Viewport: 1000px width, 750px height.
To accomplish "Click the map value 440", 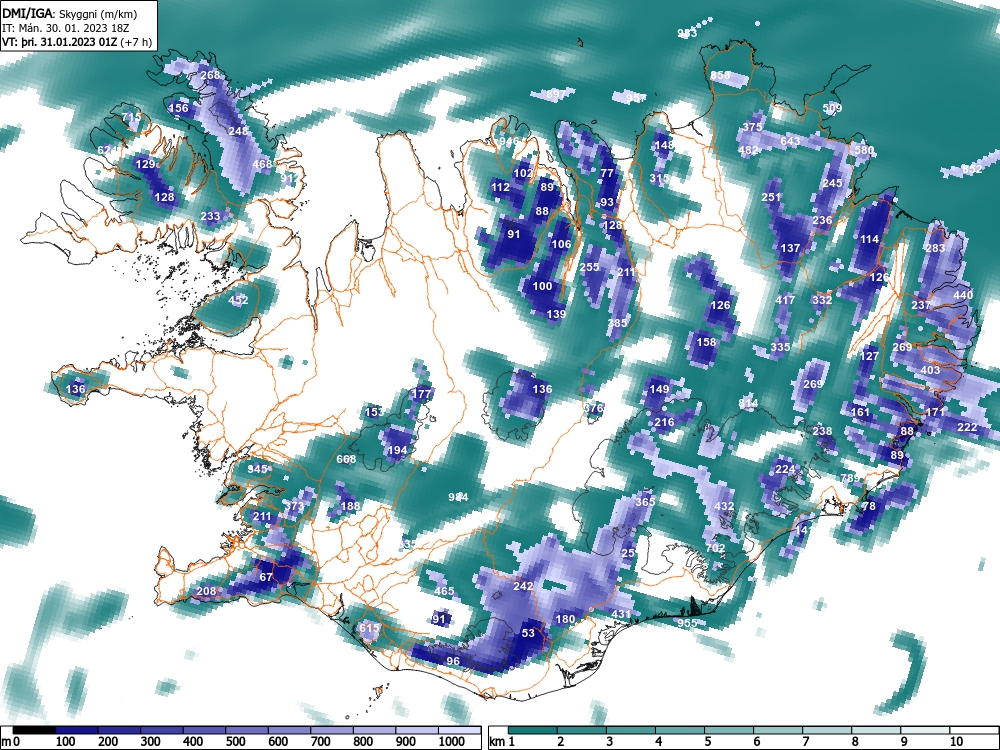I will [963, 295].
